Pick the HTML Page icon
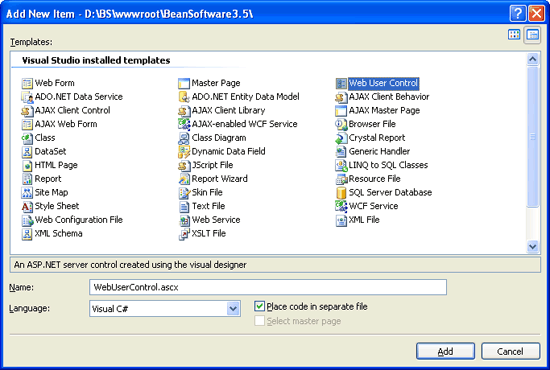550x370 pixels. (27, 166)
